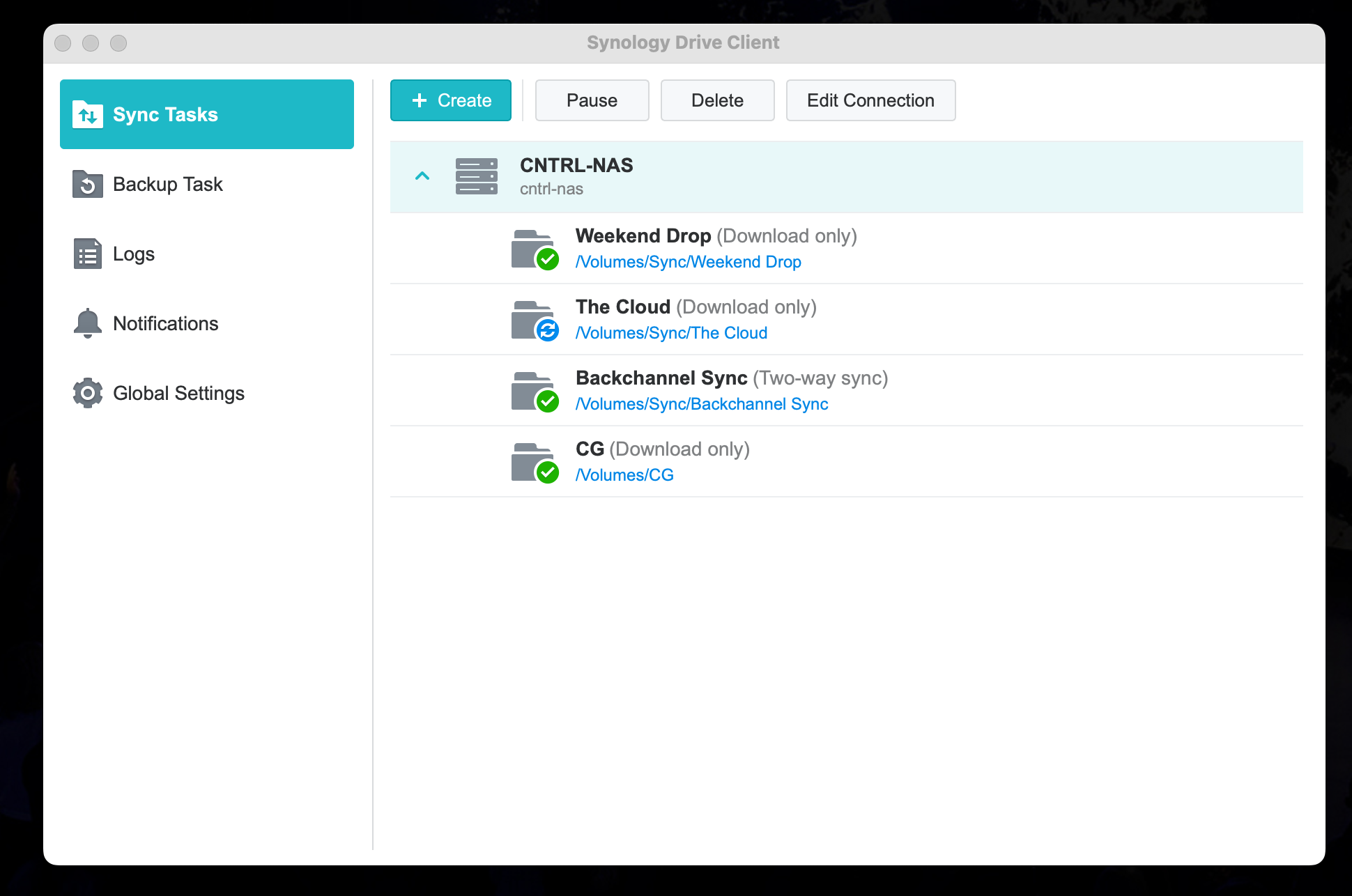Viewport: 1352px width, 896px height.
Task: Click the CNTRL-NAS server icon
Action: 476,176
